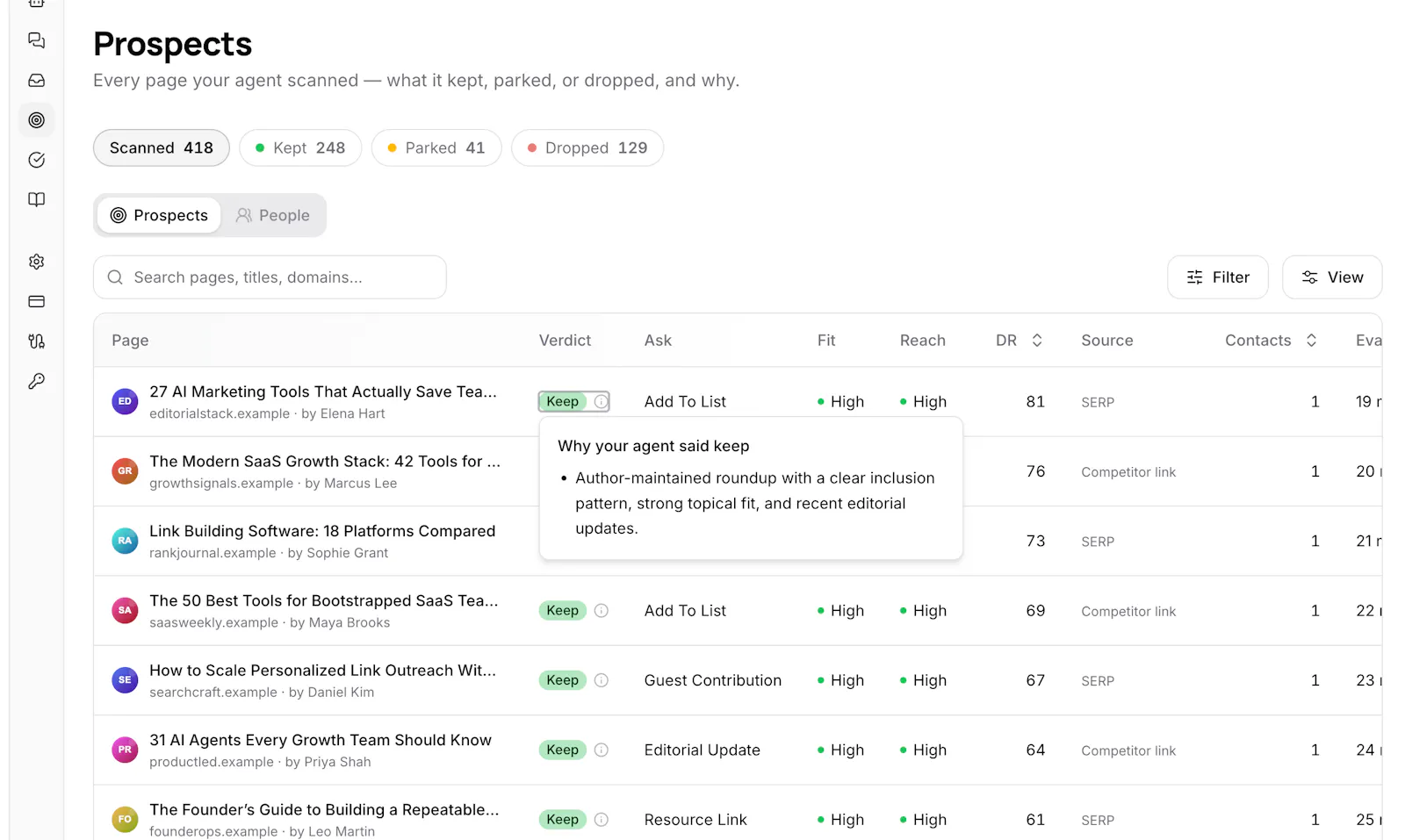Open "The Modern SaaS Growth Stack" page
Image resolution: width=1405 pixels, height=840 pixels.
click(325, 461)
